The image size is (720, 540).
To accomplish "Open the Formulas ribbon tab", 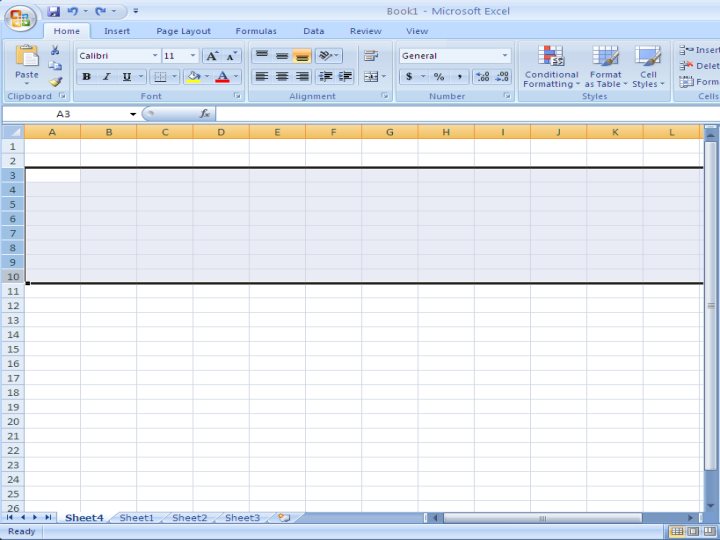I will point(256,31).
